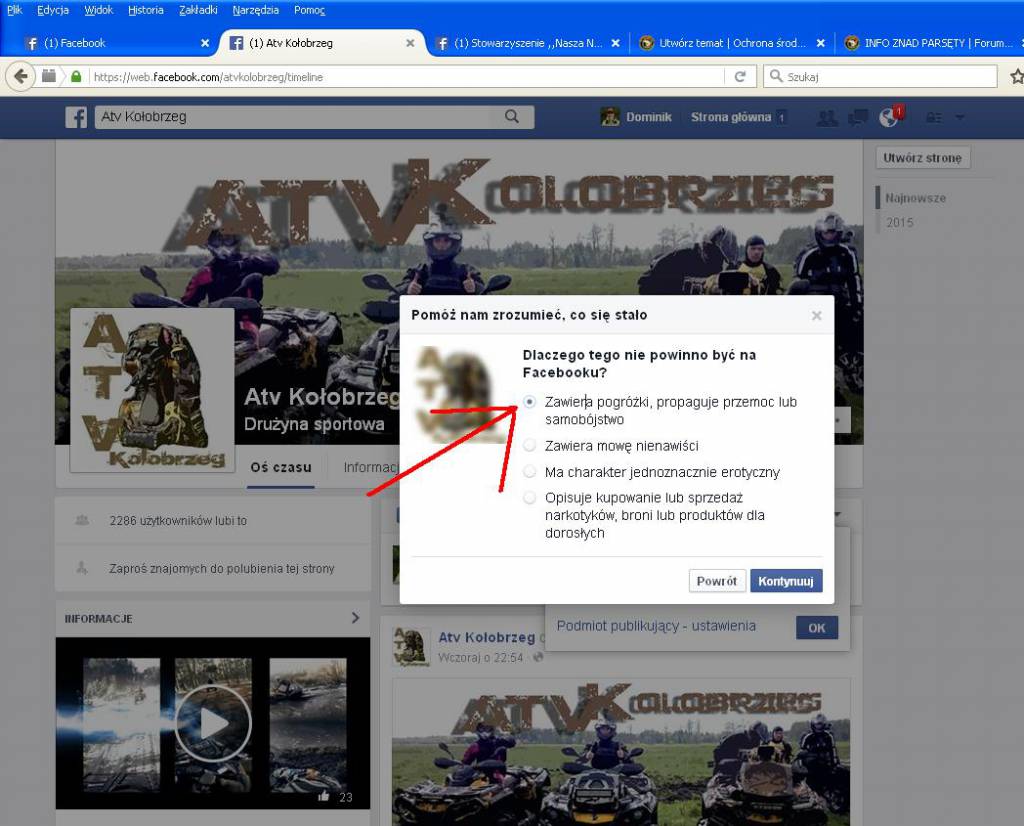Image resolution: width=1024 pixels, height=826 pixels.
Task: Close the 'Stowarzyszenie Nasza N...' tab
Action: click(x=615, y=43)
